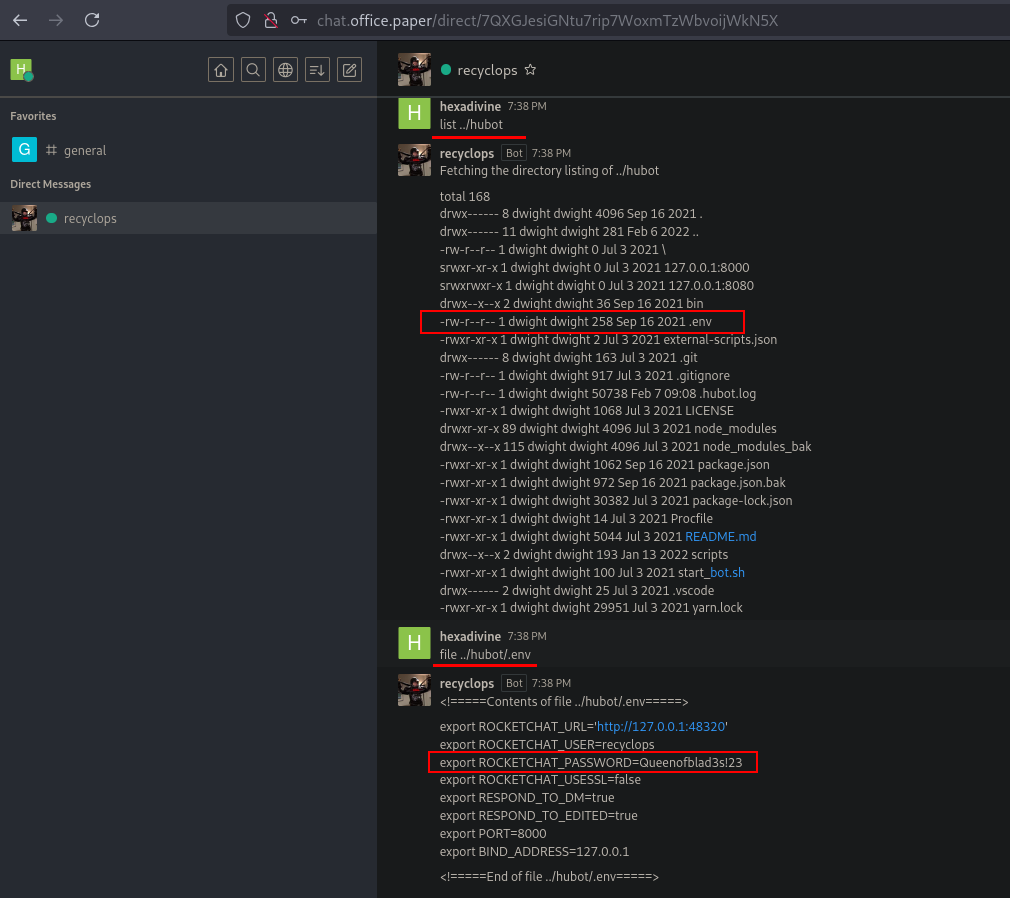The height and width of the screenshot is (898, 1010).
Task: Go forward with the browser forward arrow
Action: (56, 20)
